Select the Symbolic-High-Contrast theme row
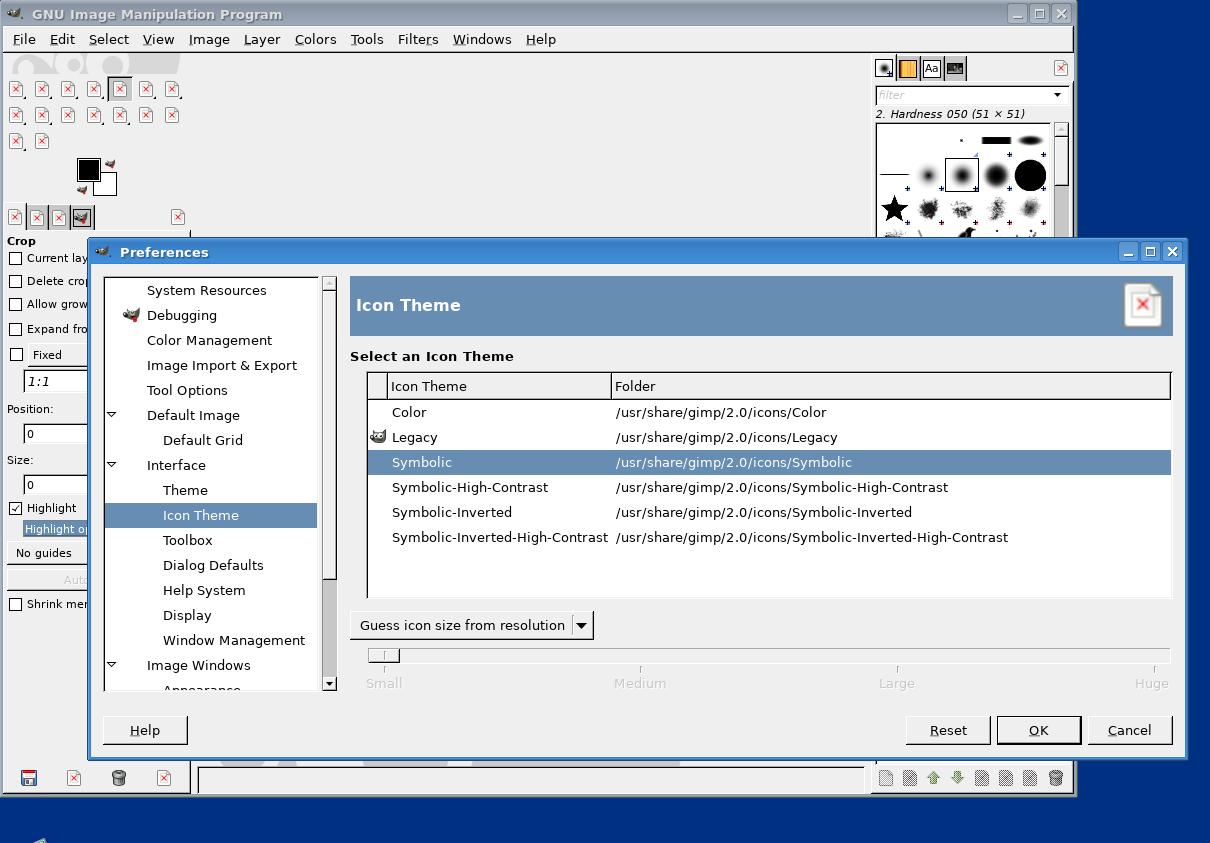The width and height of the screenshot is (1210, 843). click(769, 487)
